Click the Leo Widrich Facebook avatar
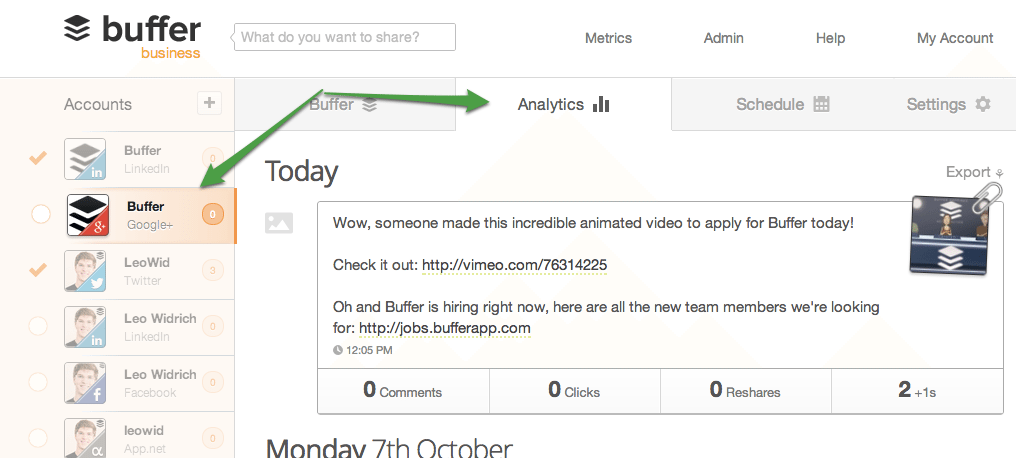This screenshot has width=1016, height=458. click(x=86, y=383)
